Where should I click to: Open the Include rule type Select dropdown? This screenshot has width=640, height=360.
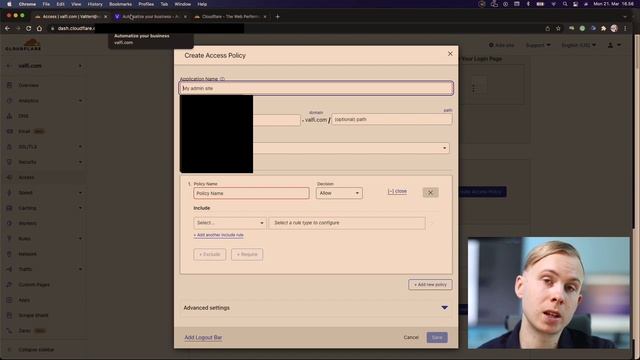(x=230, y=223)
